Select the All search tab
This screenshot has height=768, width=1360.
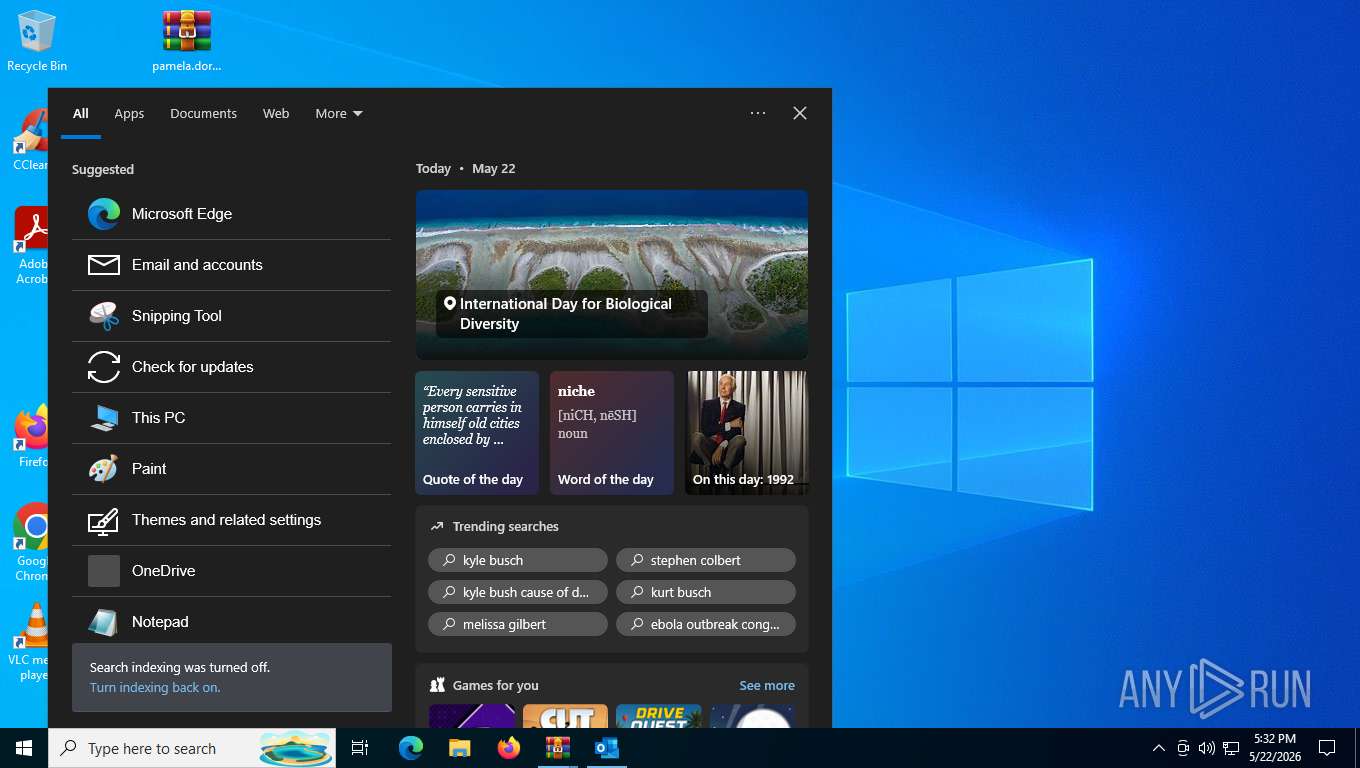coord(81,114)
